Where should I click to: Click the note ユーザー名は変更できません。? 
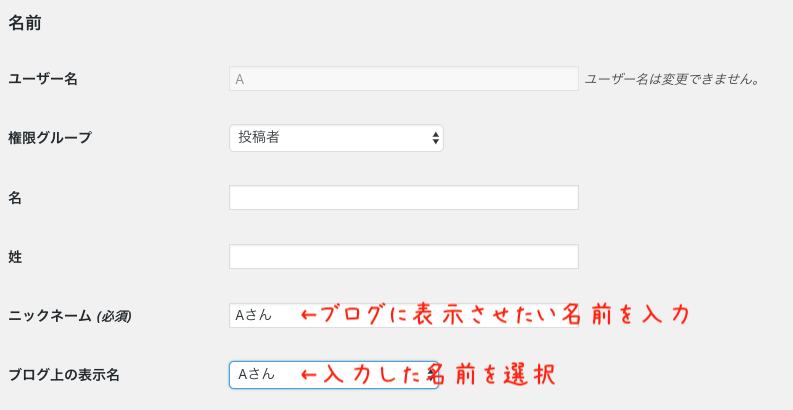tap(673, 79)
